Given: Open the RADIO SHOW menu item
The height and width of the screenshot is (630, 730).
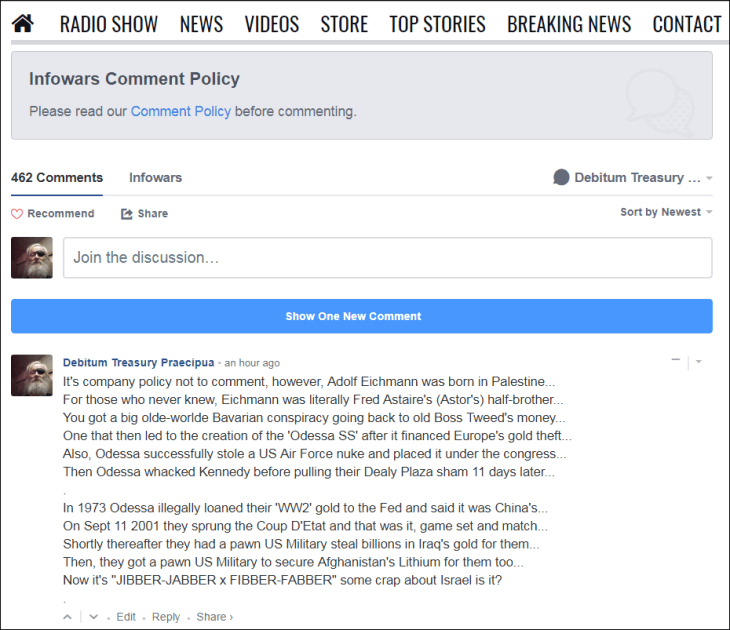Looking at the screenshot, I should click(x=108, y=24).
